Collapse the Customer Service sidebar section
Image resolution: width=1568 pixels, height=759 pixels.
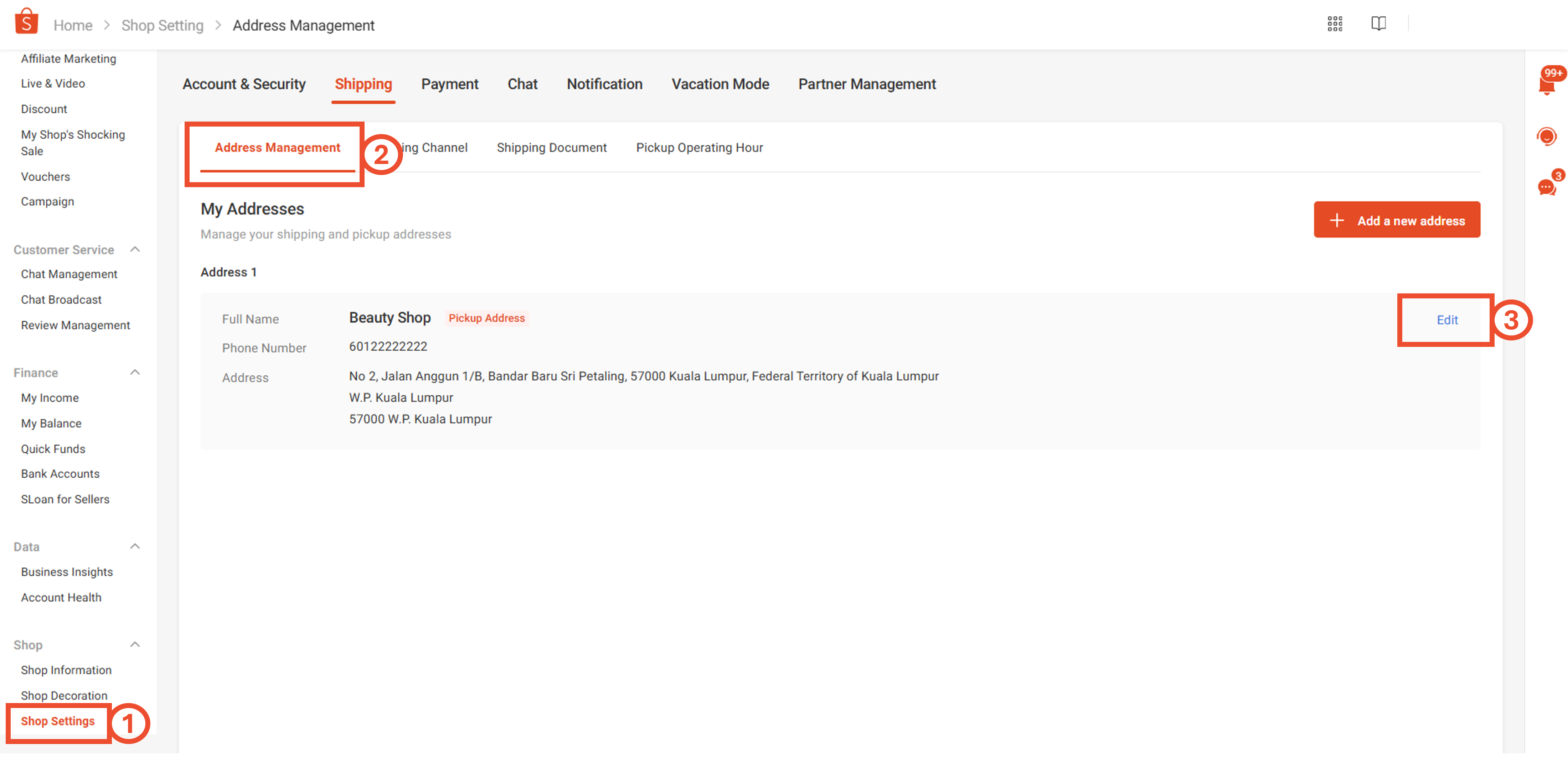coord(135,250)
